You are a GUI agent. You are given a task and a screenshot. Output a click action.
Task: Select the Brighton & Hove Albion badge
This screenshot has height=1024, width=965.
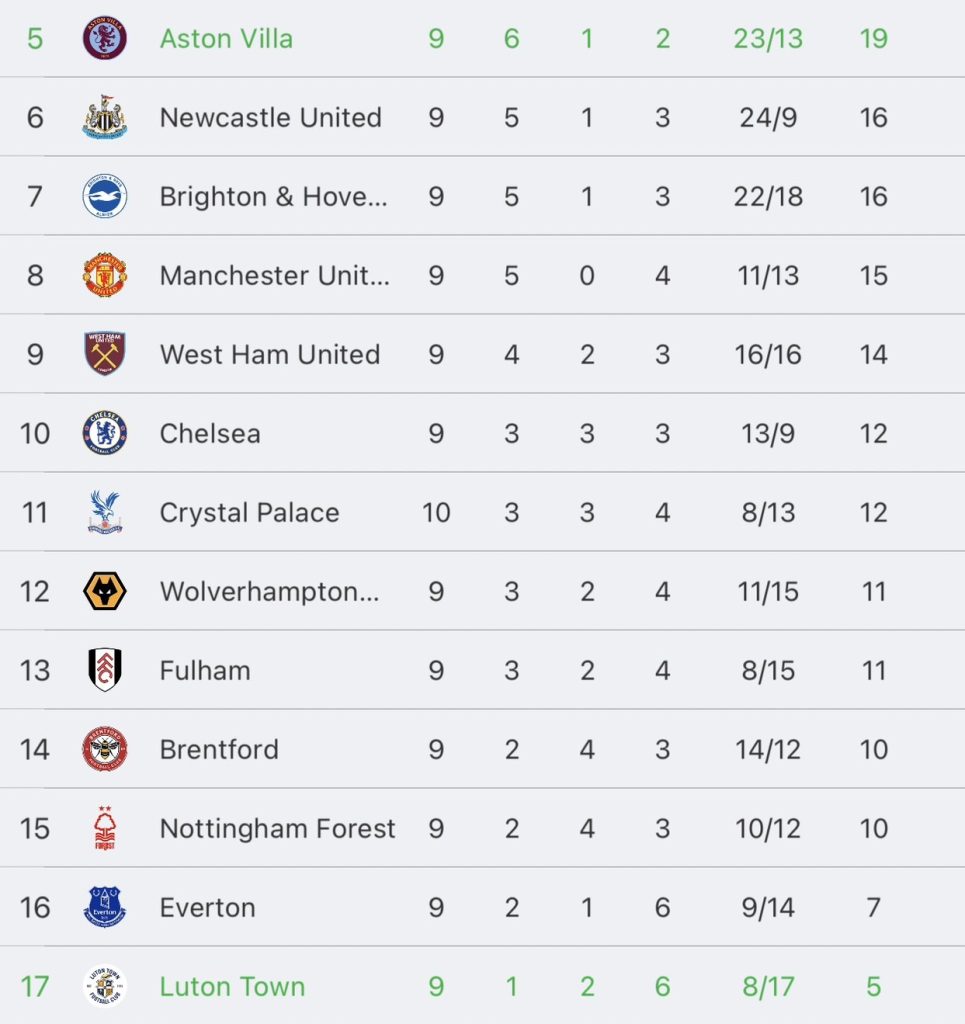pyautogui.click(x=104, y=196)
